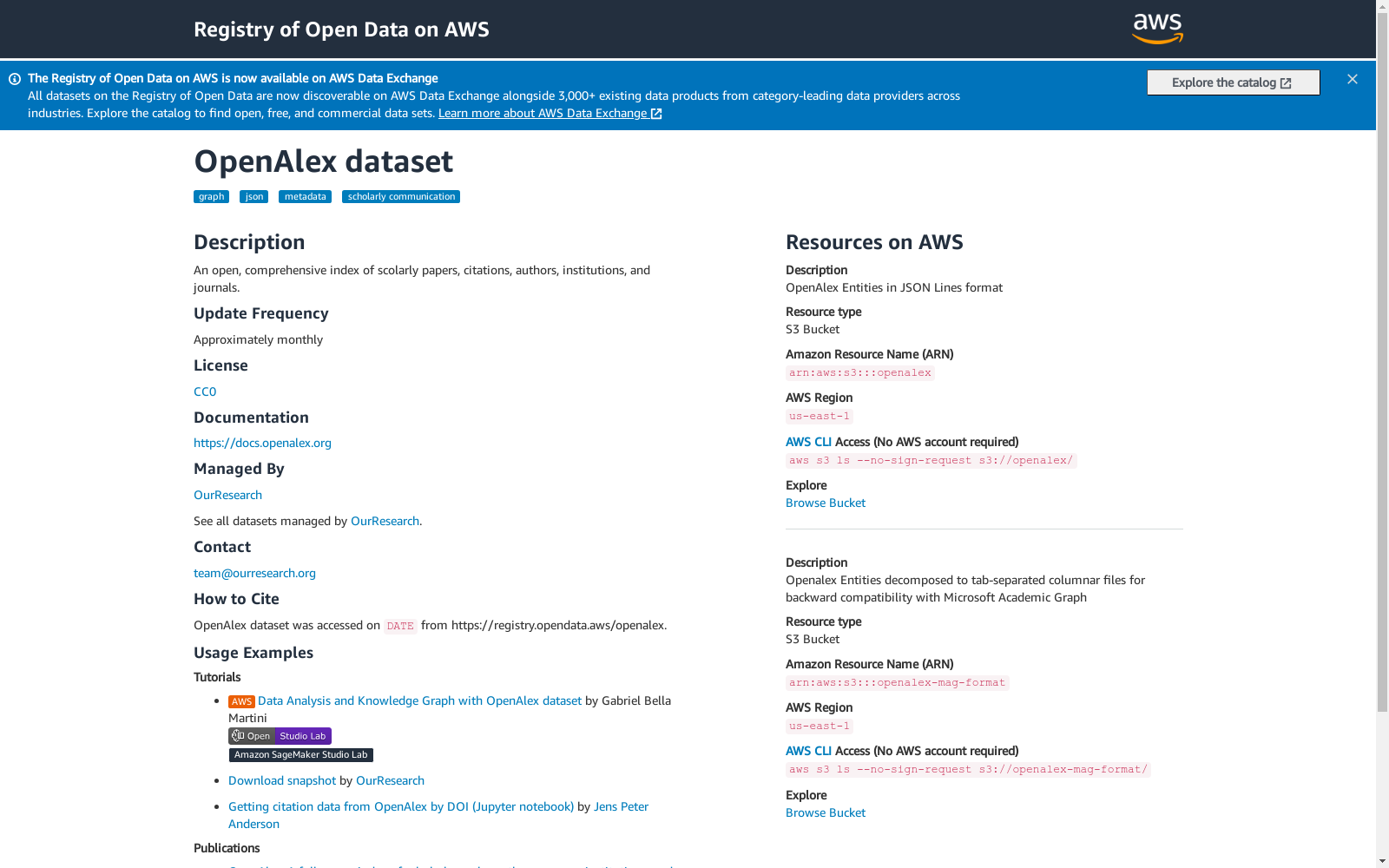
Task: Click OurResearch in 'See all datasets managed by'
Action: coord(385,521)
